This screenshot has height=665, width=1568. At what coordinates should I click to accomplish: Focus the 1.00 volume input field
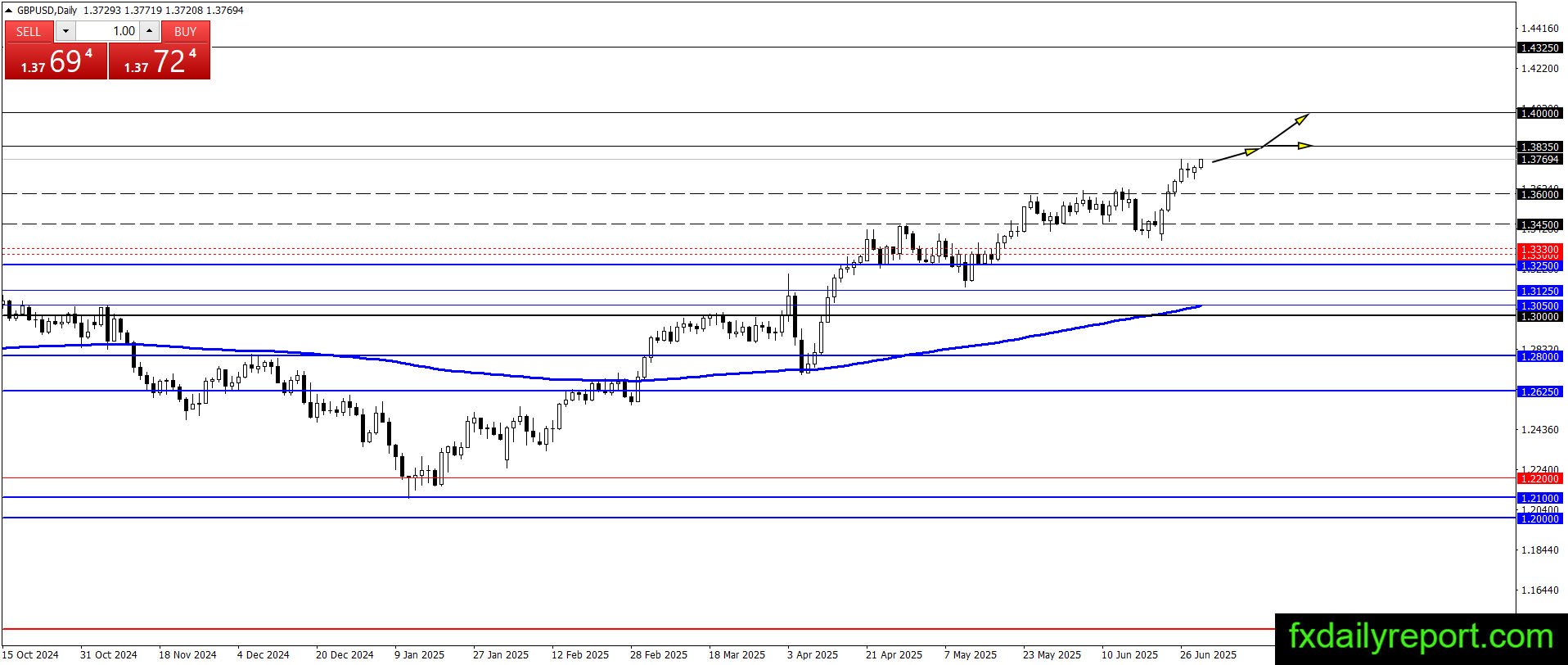point(107,31)
